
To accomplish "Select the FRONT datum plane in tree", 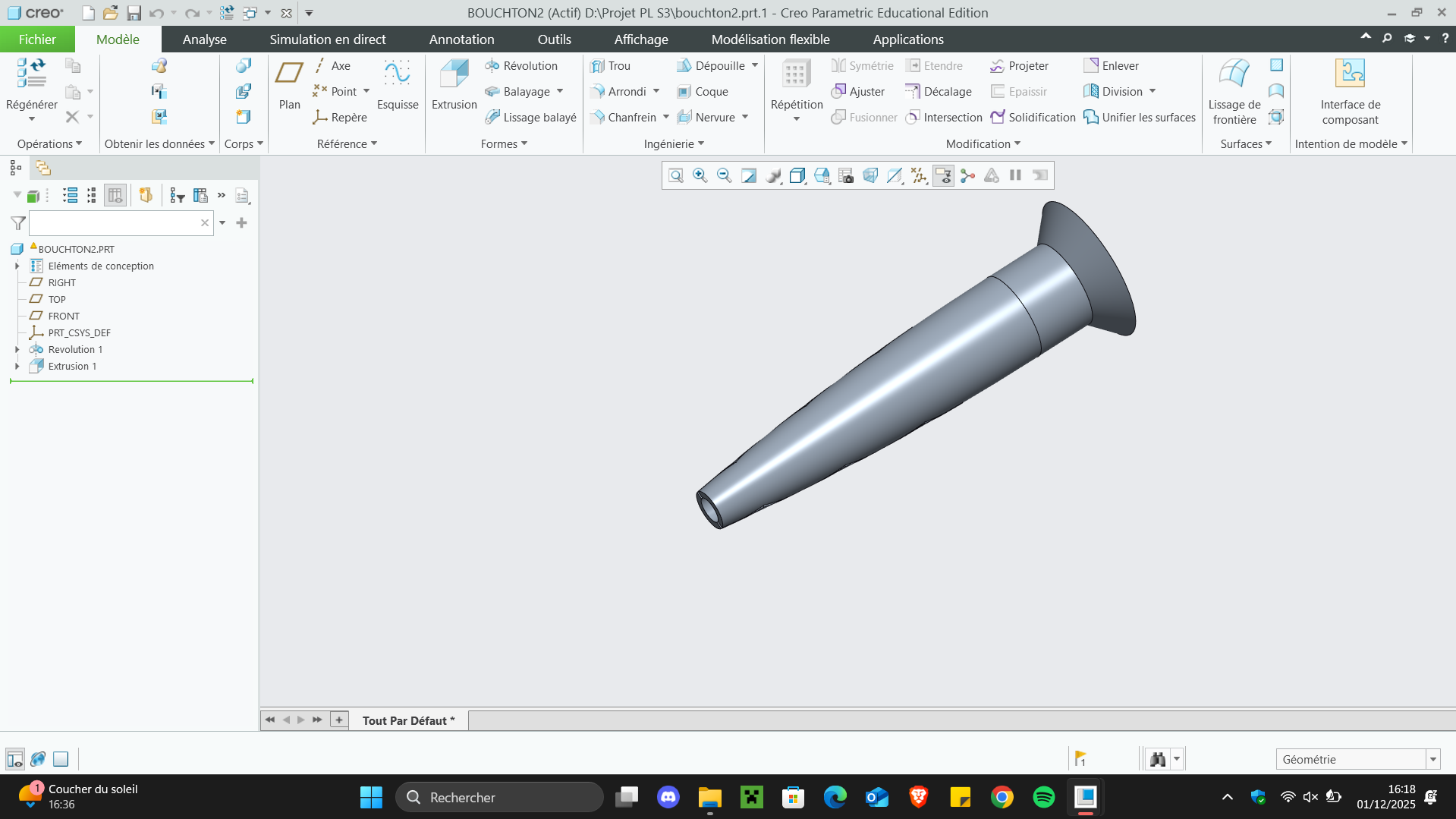I will pyautogui.click(x=64, y=317).
